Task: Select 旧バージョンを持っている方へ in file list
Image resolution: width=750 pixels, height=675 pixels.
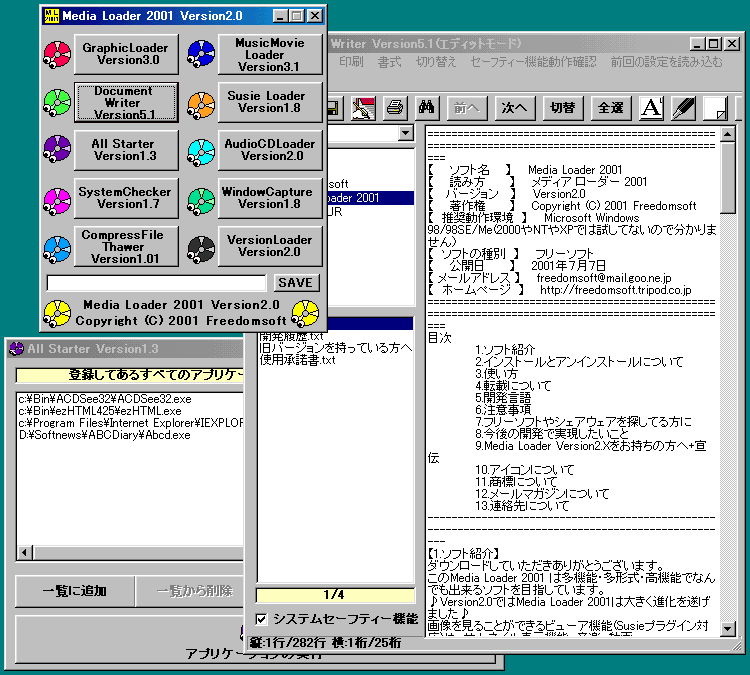Action: (335, 348)
